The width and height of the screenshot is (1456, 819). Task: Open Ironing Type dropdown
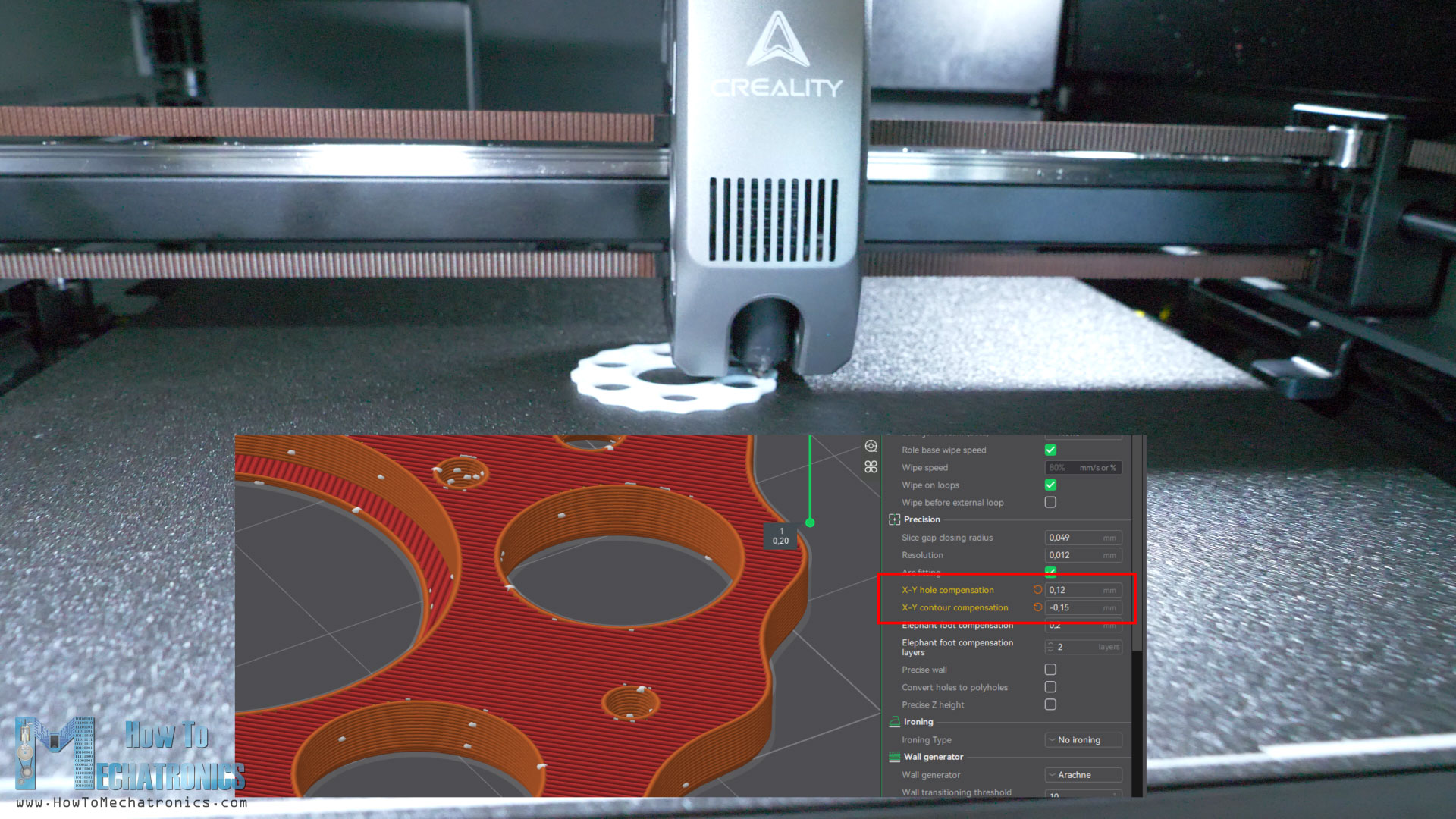1083,740
